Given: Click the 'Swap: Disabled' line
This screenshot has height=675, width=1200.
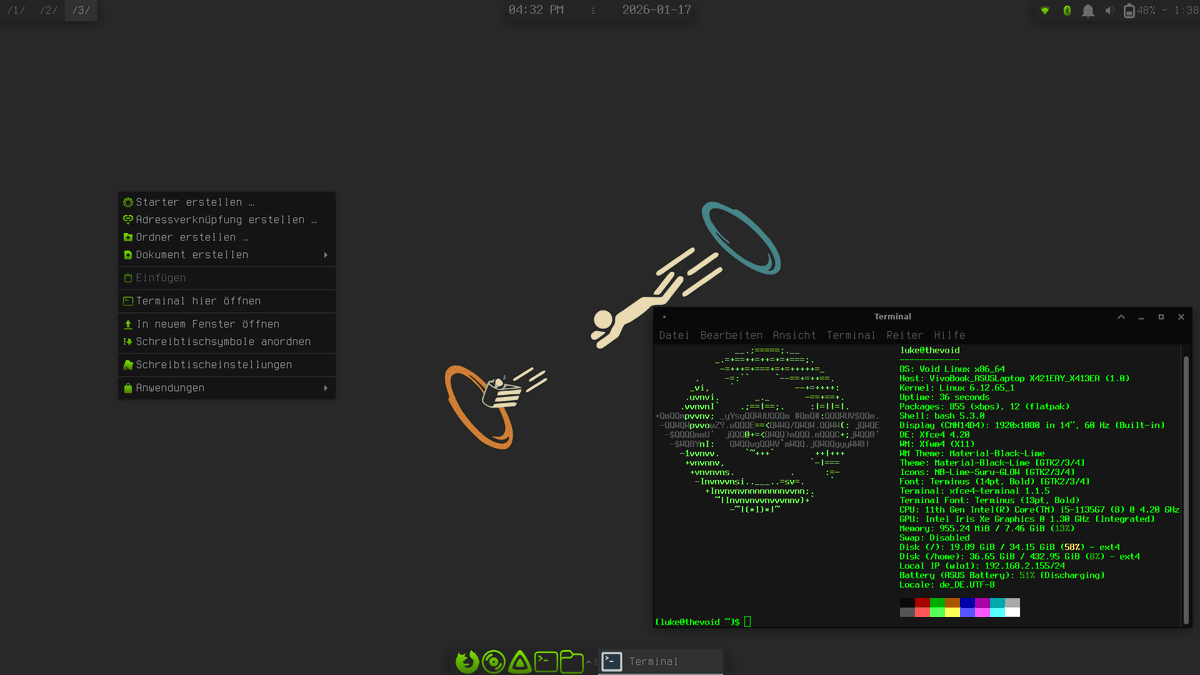Looking at the screenshot, I should pyautogui.click(x=935, y=538).
